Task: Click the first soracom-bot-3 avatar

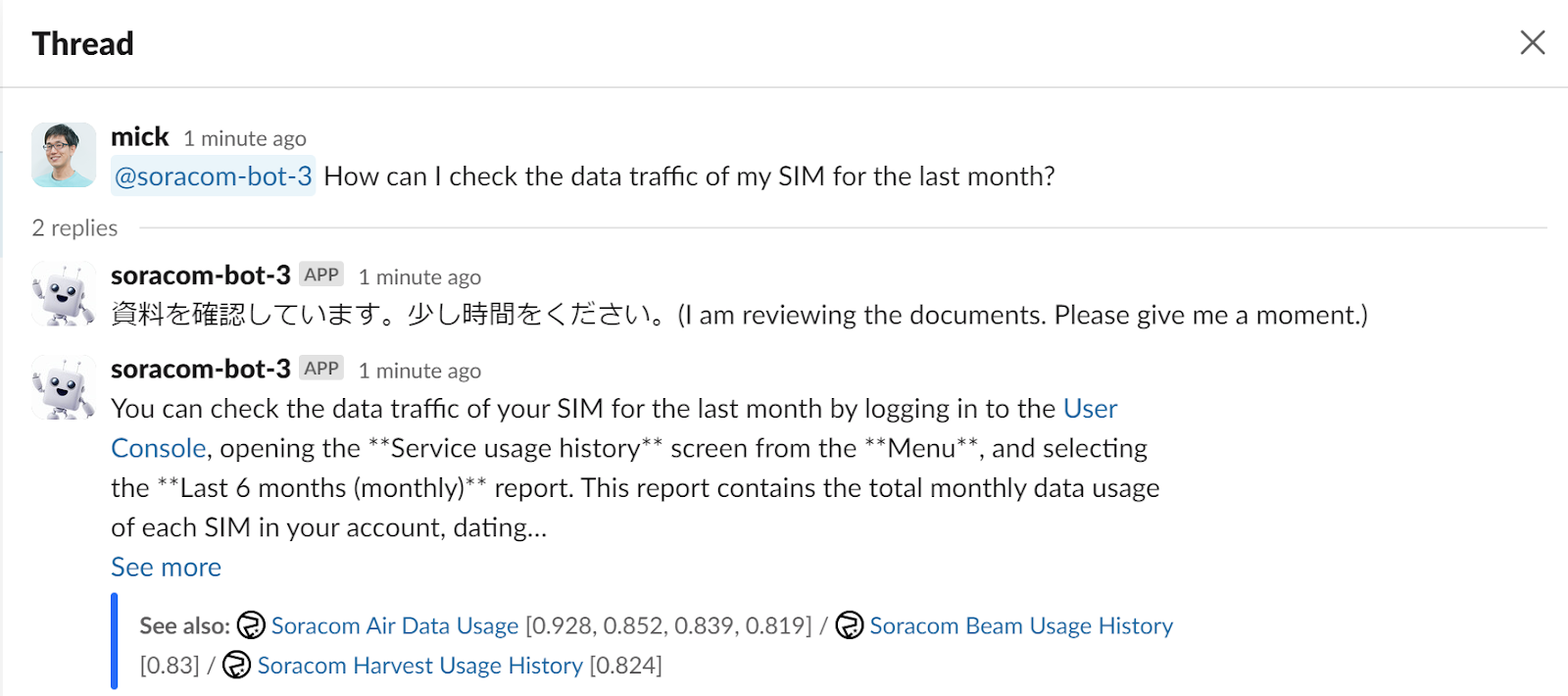Action: click(x=64, y=293)
